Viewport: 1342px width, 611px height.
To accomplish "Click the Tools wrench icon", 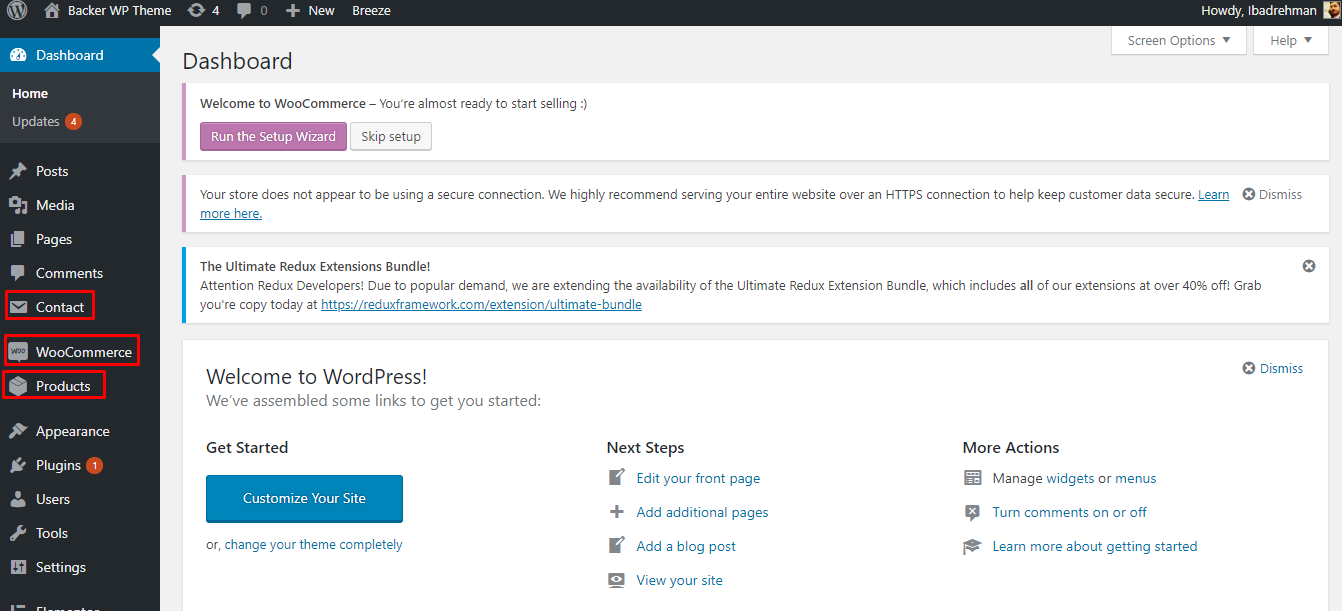I will tap(18, 533).
